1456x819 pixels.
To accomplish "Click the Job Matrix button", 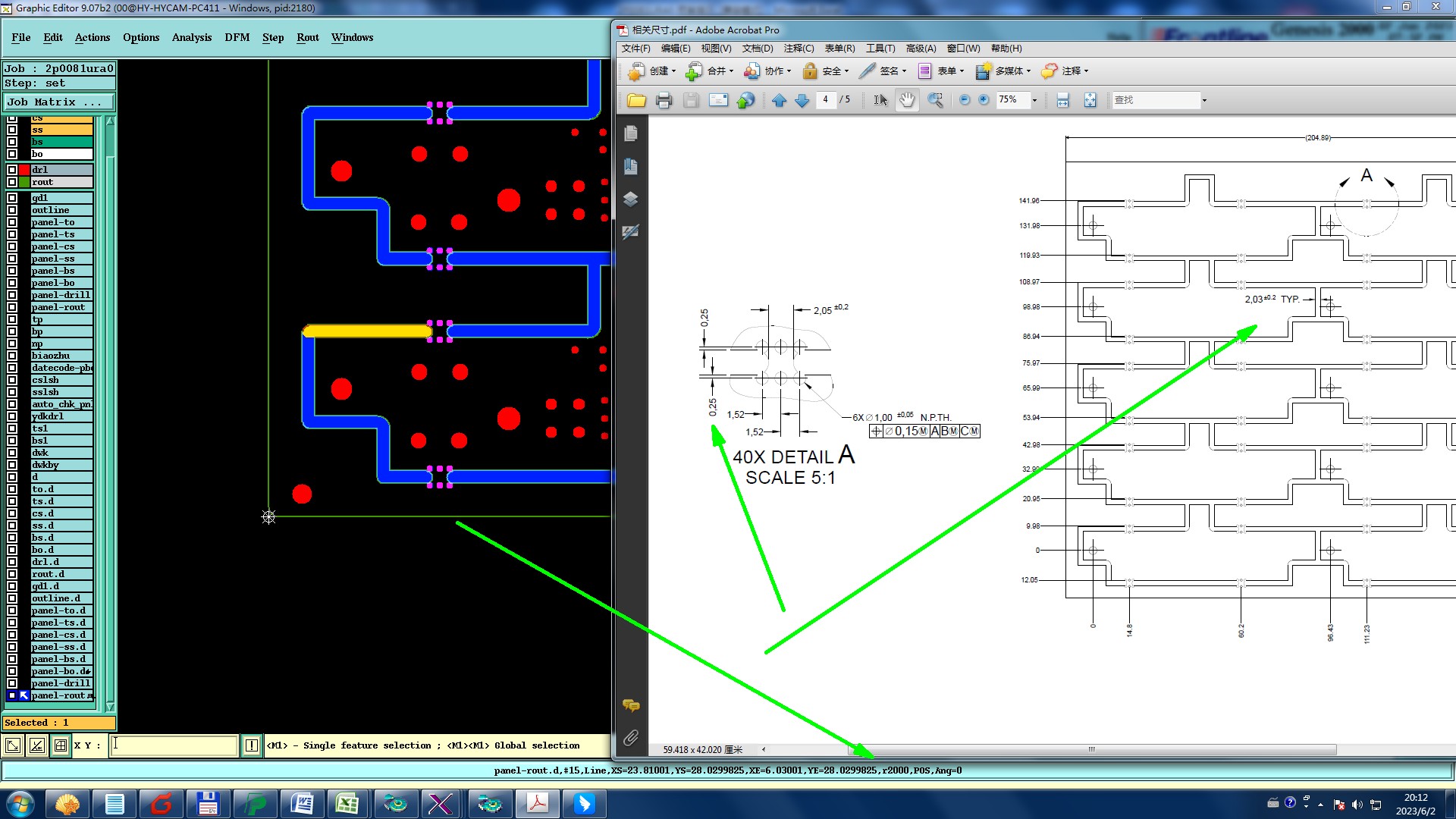I will 59,102.
